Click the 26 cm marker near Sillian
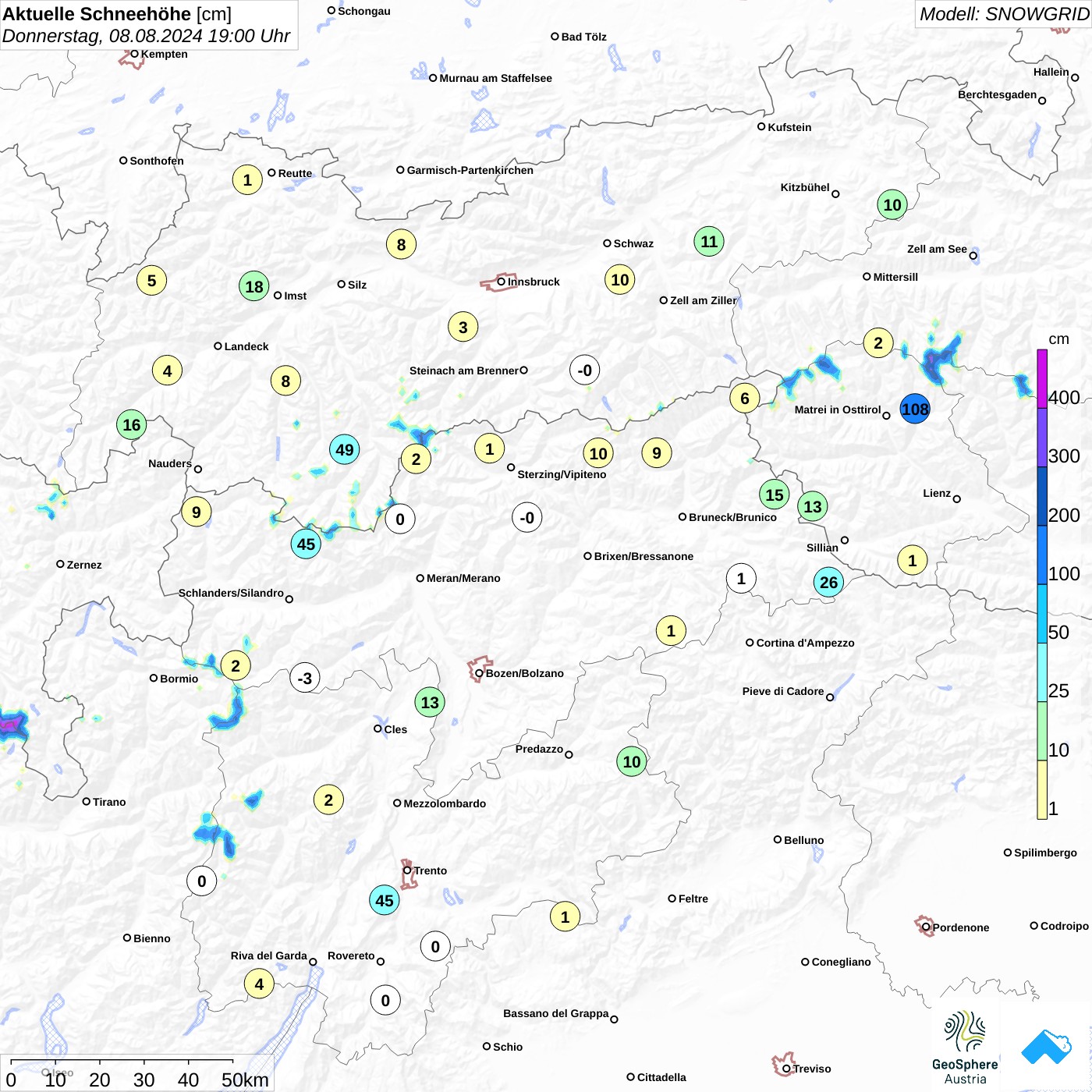This screenshot has width=1092, height=1092. point(828,582)
